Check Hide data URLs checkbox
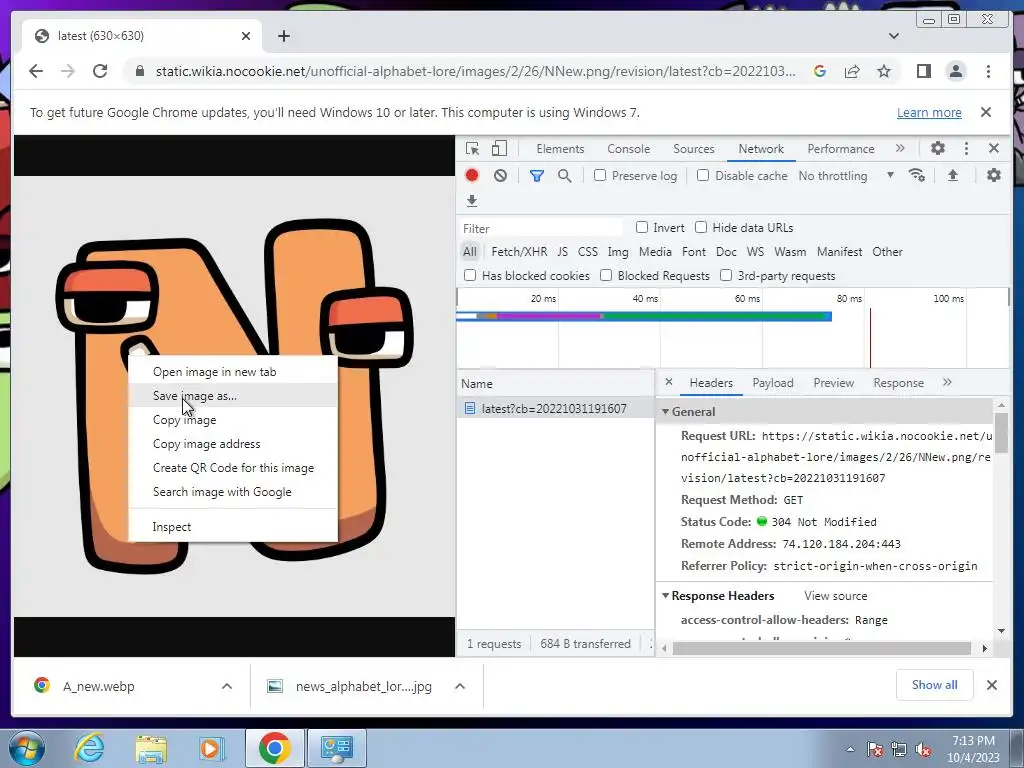Screen dimensions: 1024x768 701,227
